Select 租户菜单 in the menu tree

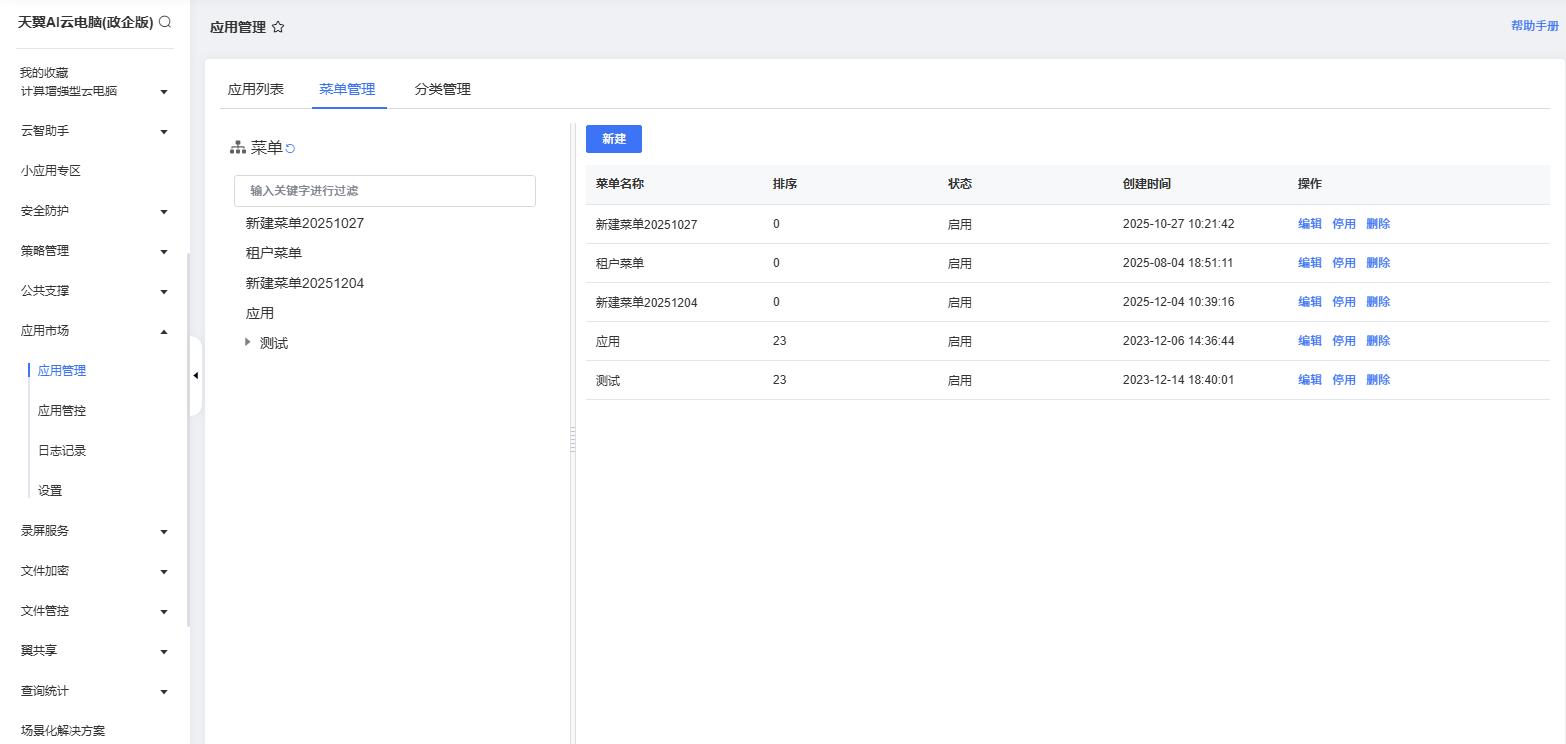(274, 253)
